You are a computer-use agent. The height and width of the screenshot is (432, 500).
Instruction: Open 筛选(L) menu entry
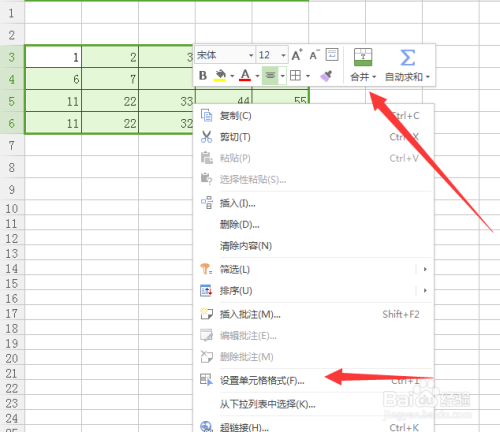pos(314,269)
